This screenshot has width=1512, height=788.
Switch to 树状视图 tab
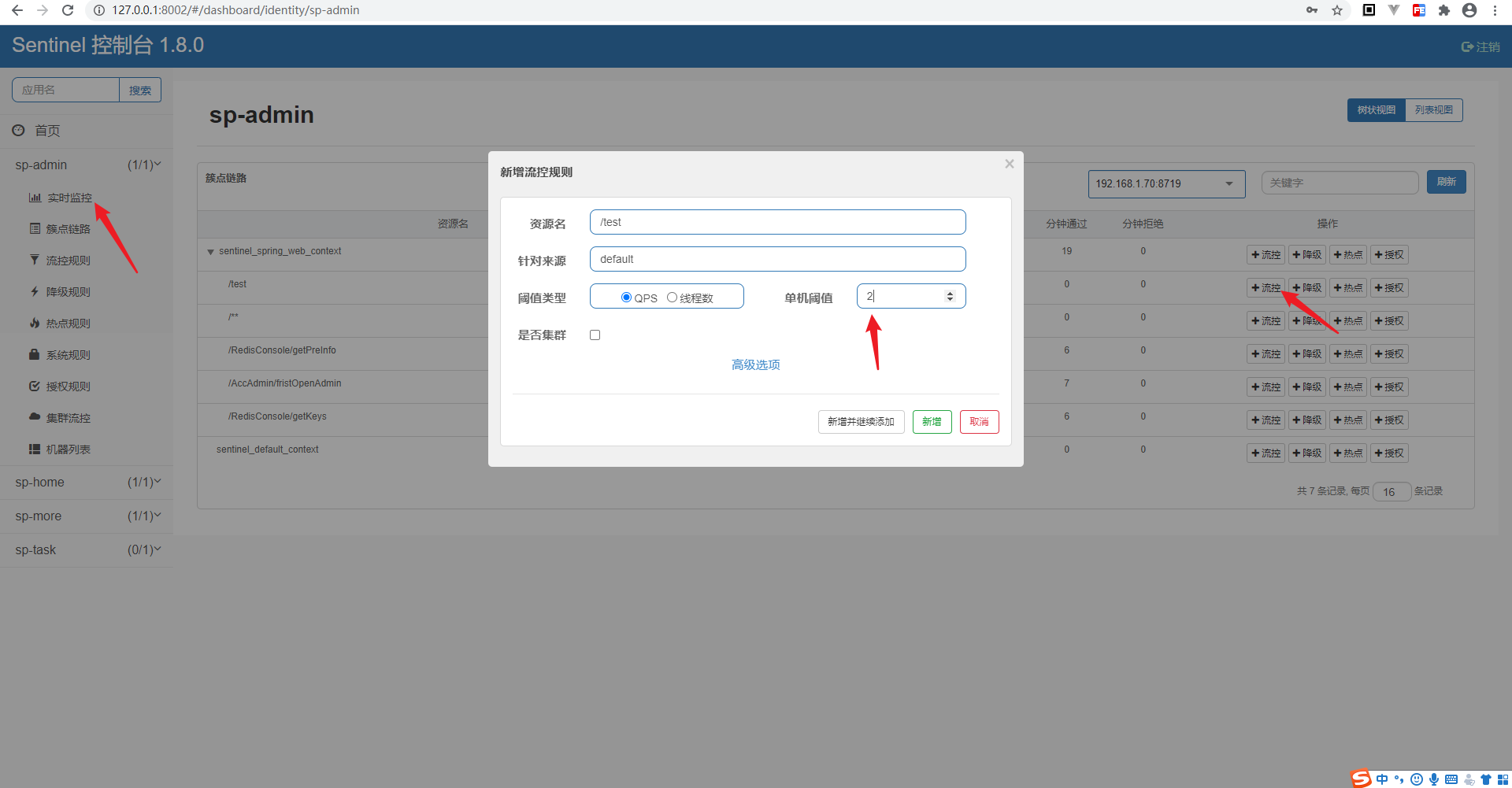[x=1376, y=110]
